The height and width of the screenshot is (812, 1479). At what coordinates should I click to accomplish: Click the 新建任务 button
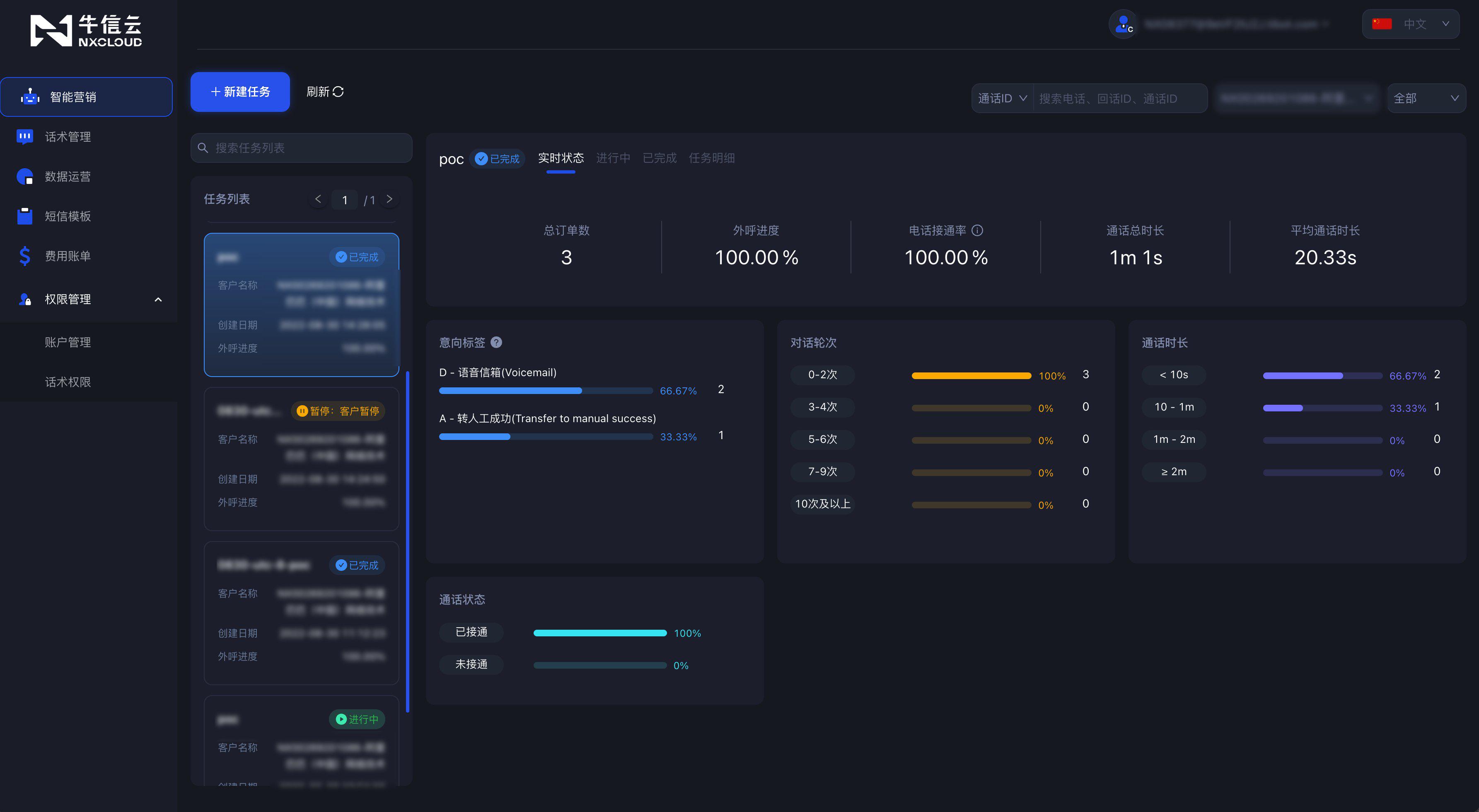click(x=240, y=92)
